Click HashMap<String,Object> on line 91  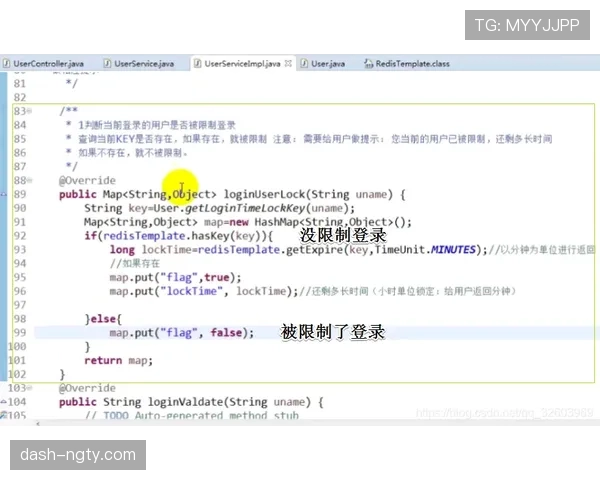[324, 222]
